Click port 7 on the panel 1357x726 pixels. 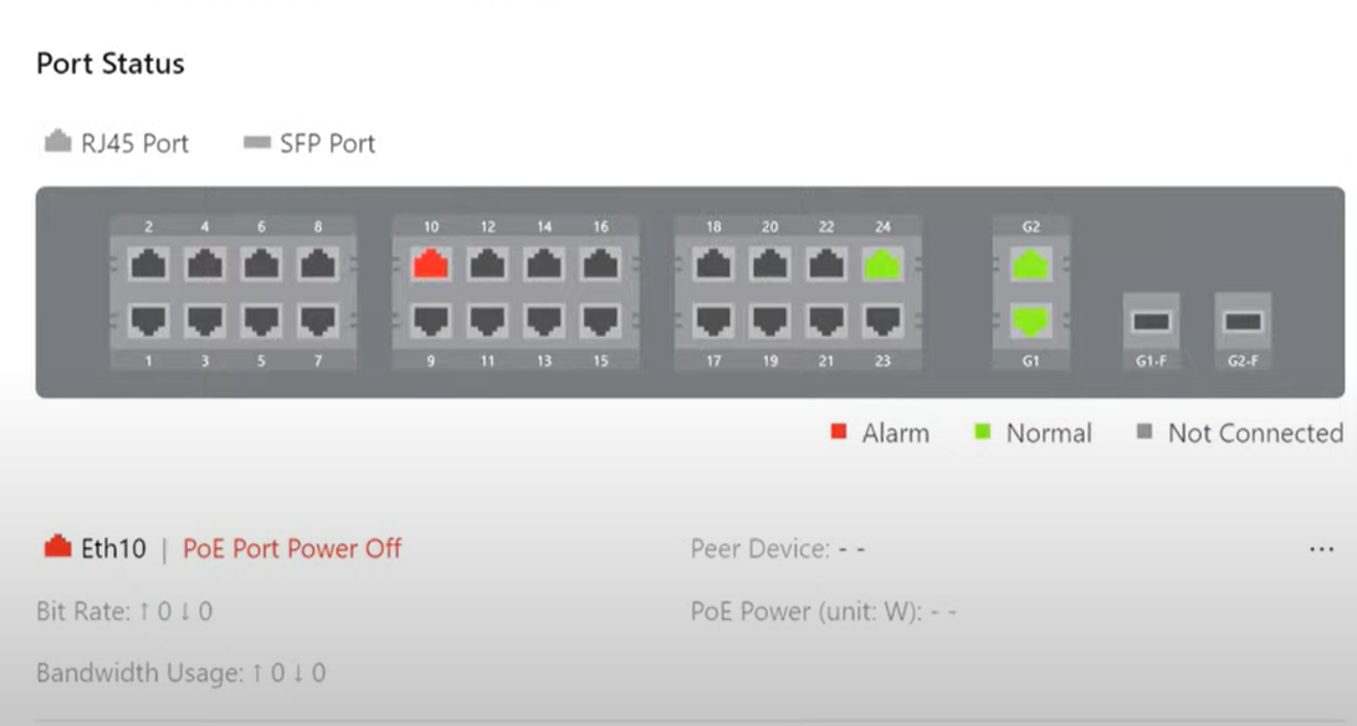click(x=318, y=321)
